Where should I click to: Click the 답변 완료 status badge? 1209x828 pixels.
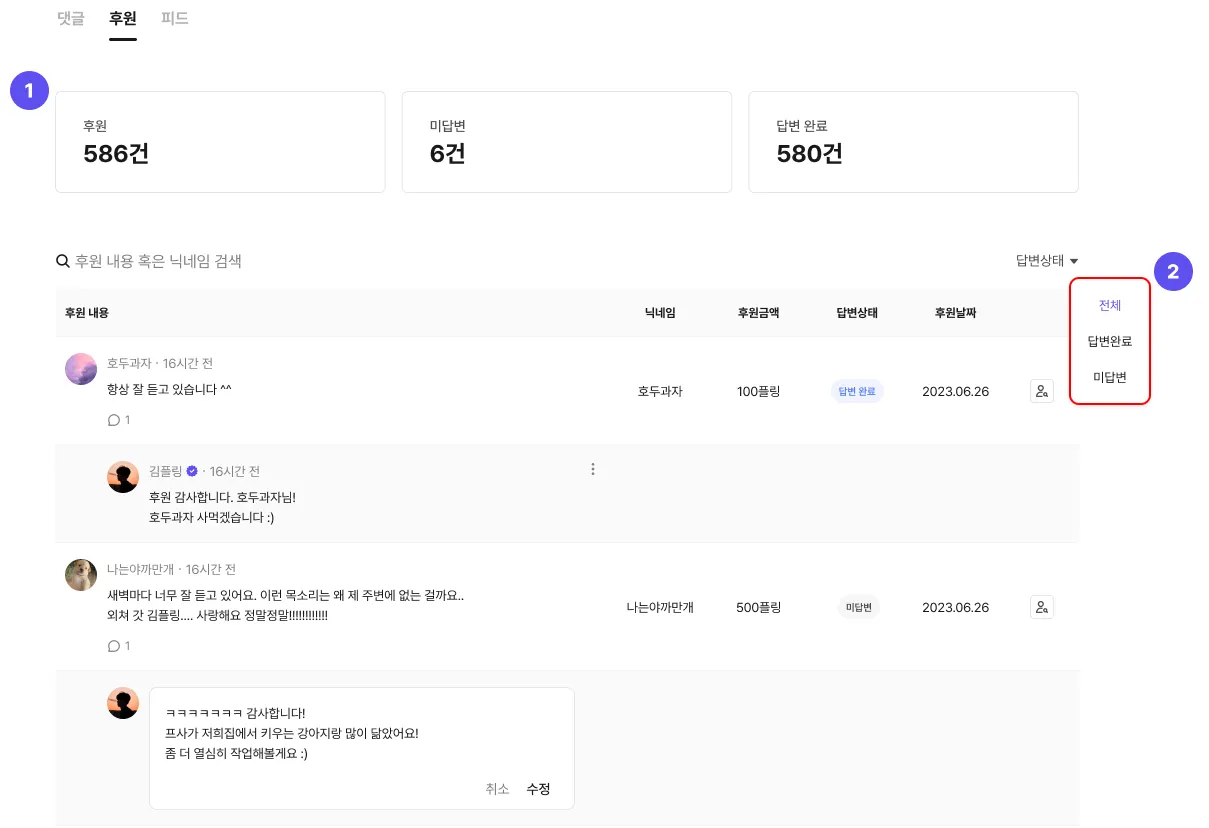tap(857, 391)
